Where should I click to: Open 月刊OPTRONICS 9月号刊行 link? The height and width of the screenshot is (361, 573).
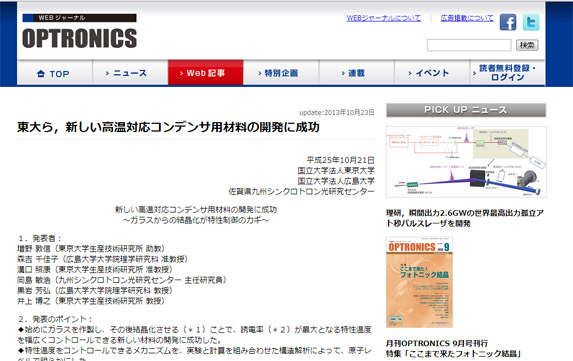437,343
